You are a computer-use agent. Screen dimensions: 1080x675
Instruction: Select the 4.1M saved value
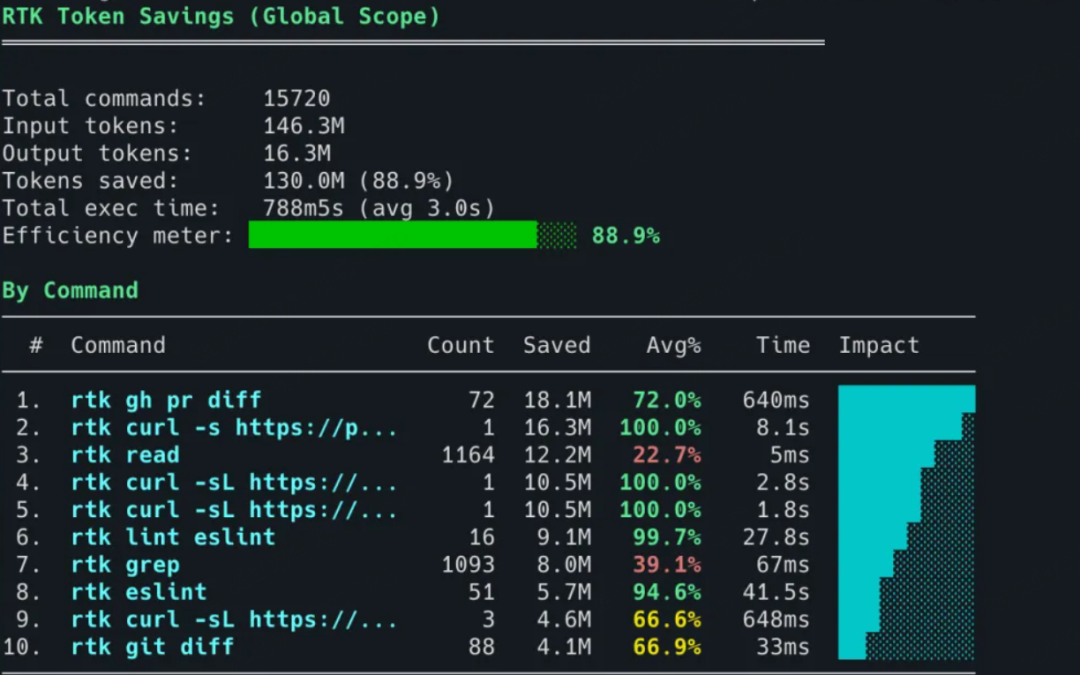563,647
